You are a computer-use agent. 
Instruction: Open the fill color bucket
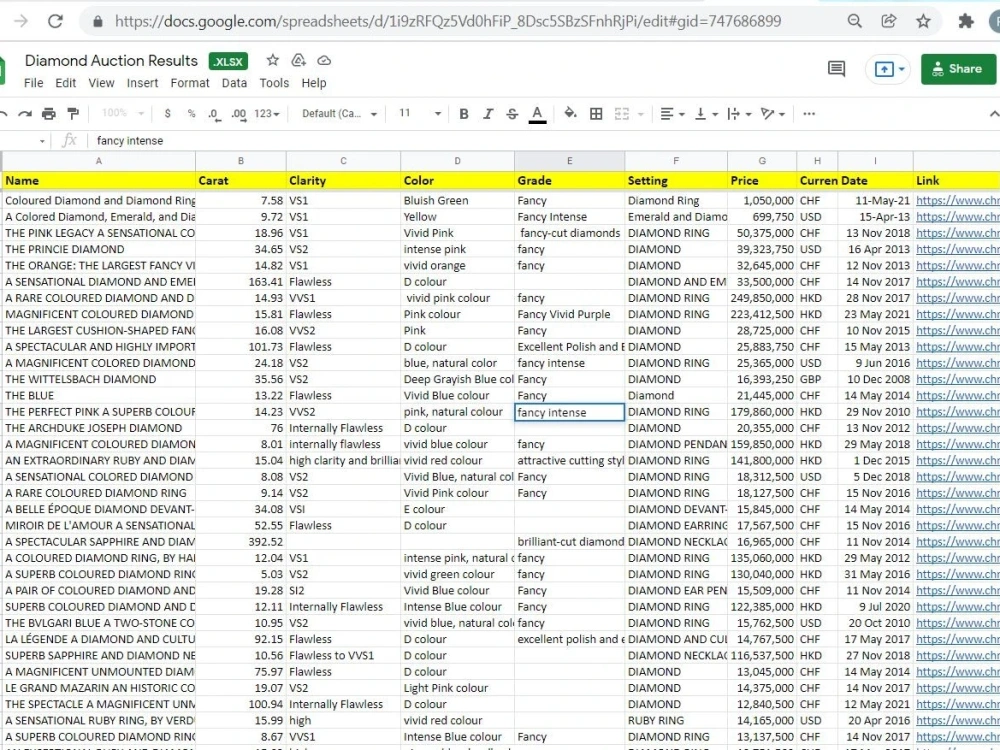(x=570, y=114)
